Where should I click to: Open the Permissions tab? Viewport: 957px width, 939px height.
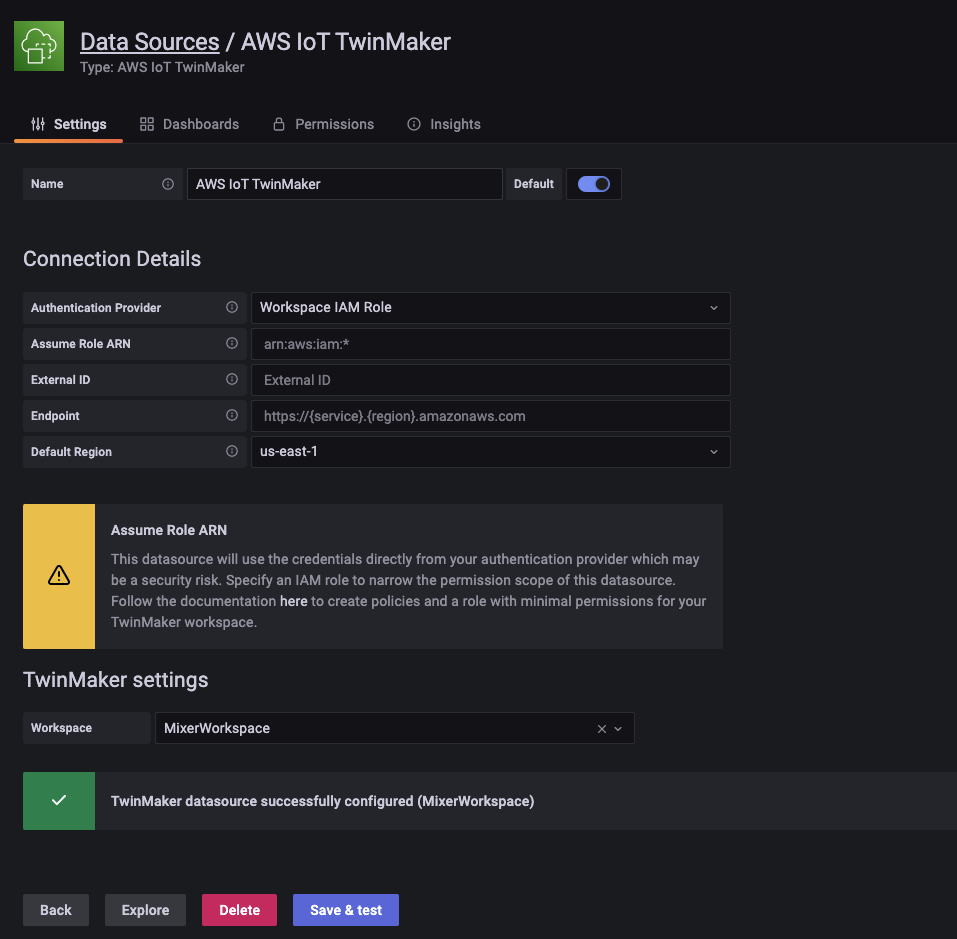(323, 124)
